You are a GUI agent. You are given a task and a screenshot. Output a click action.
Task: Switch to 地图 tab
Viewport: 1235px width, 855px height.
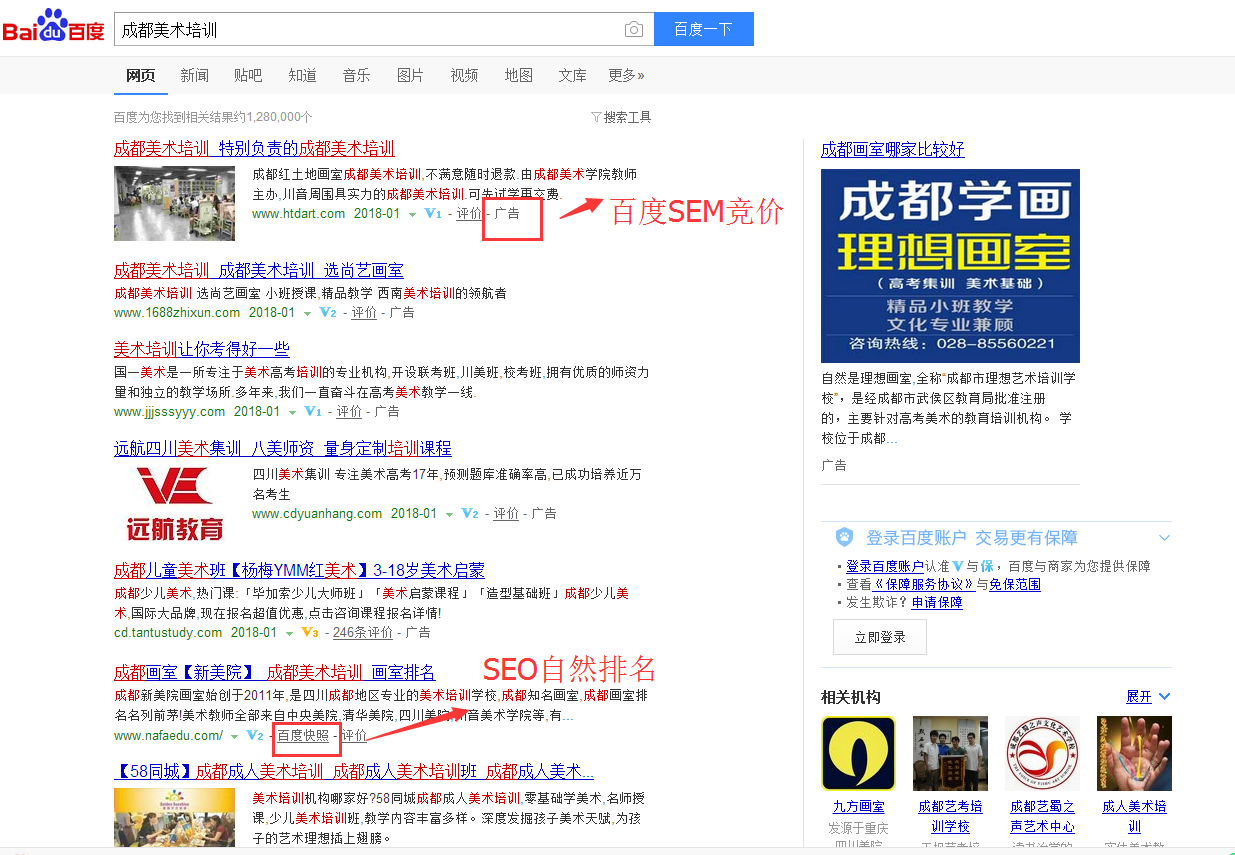[518, 76]
